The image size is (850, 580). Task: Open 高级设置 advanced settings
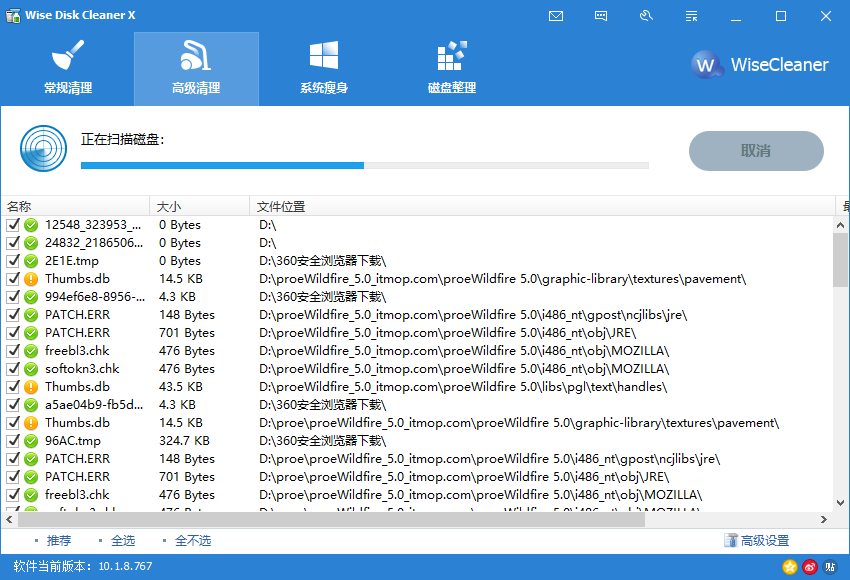coord(757,540)
